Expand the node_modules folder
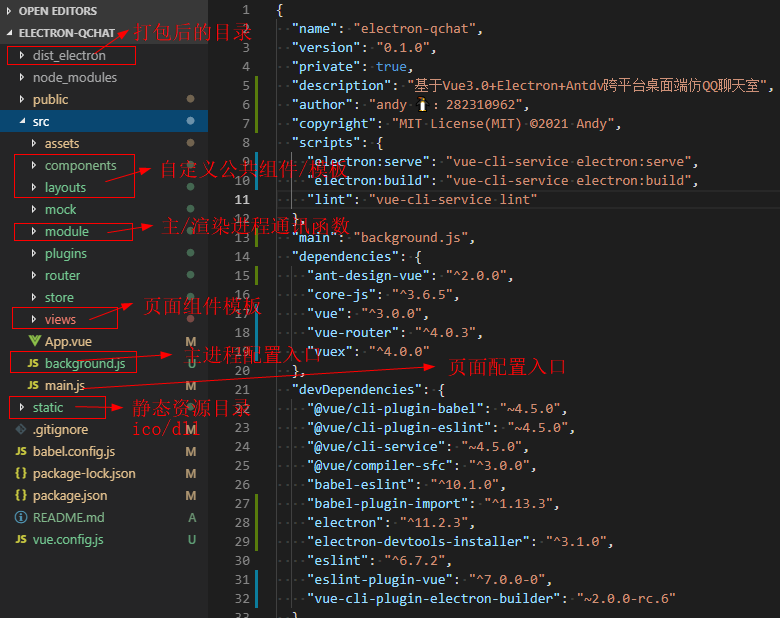This screenshot has height=618, width=780. click(x=74, y=78)
